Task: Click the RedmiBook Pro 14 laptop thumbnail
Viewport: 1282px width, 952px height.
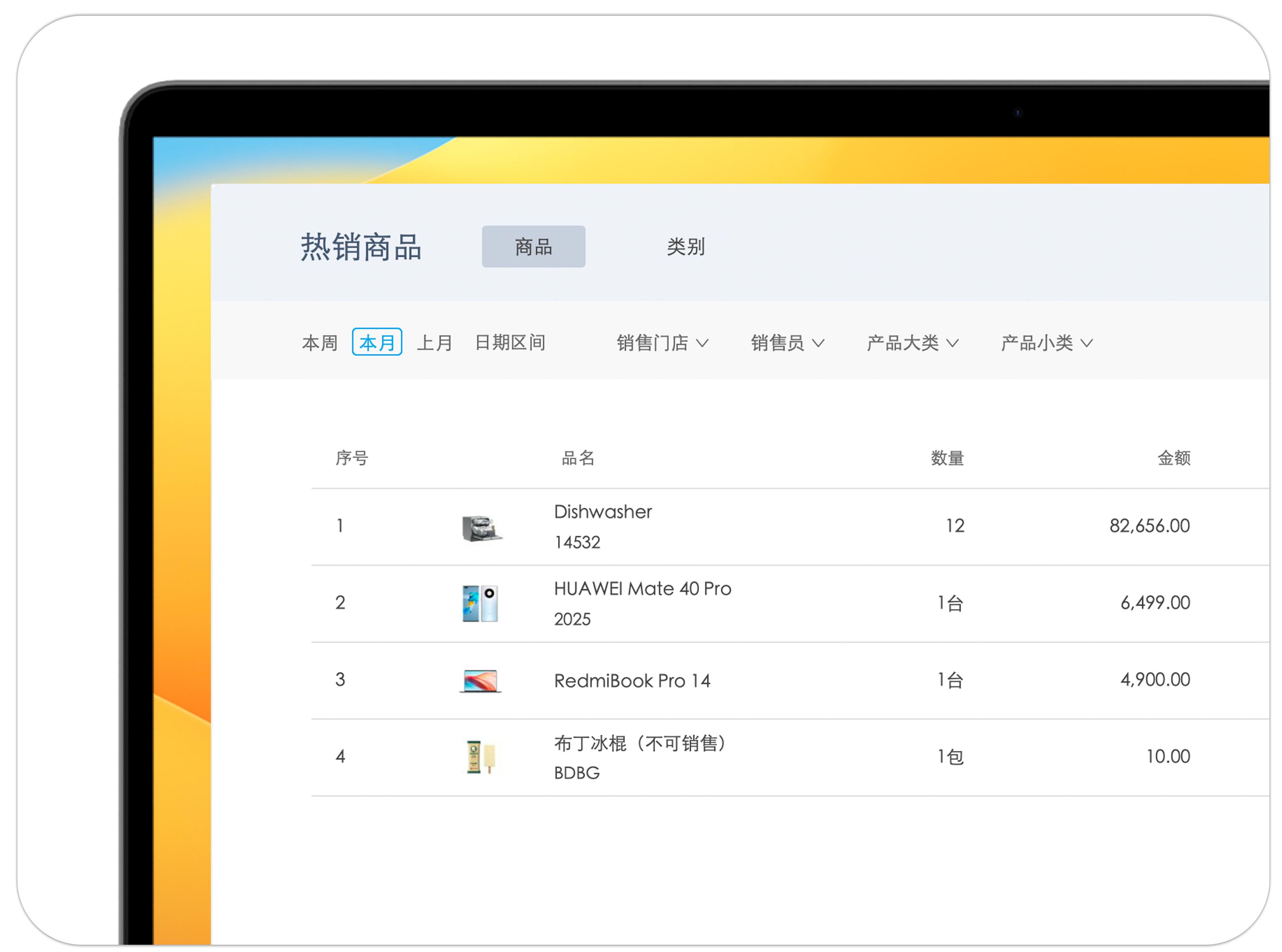Action: tap(480, 681)
